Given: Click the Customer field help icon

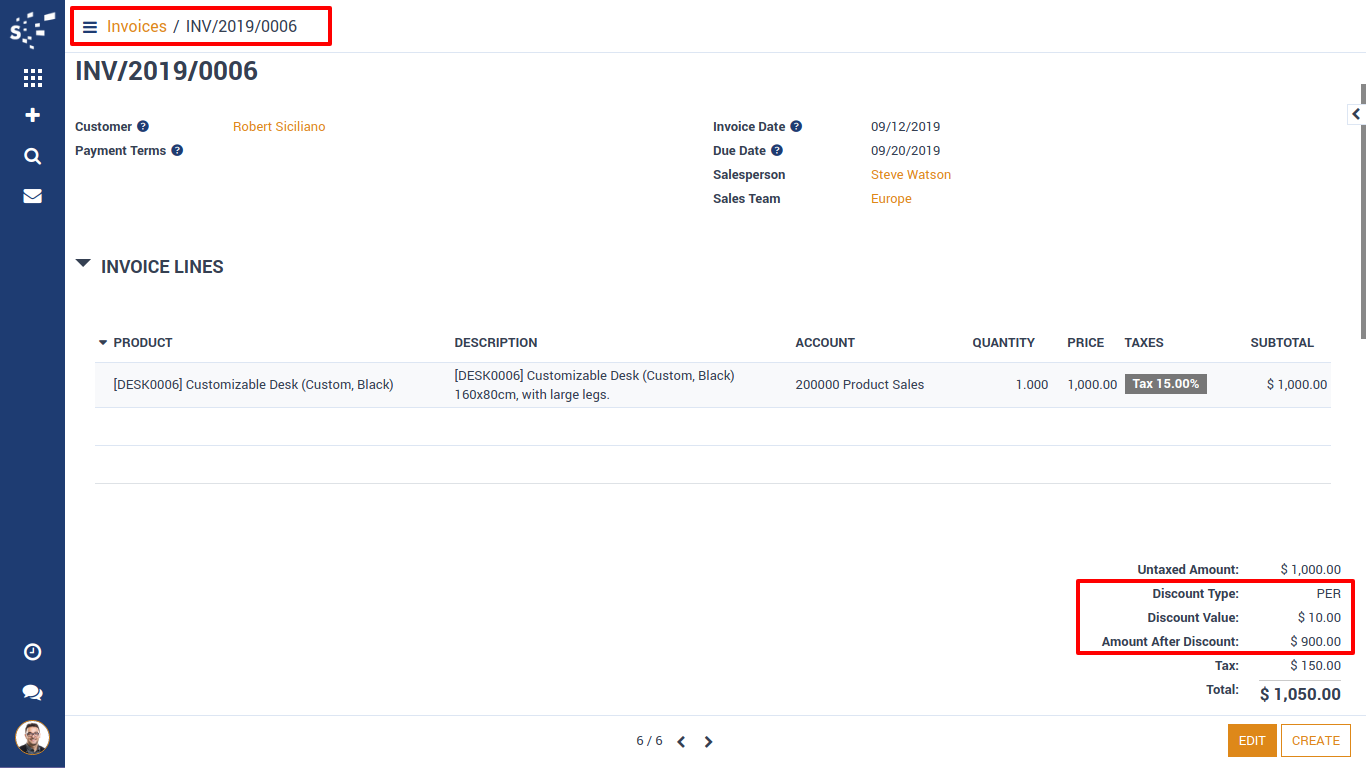Looking at the screenshot, I should (x=143, y=127).
